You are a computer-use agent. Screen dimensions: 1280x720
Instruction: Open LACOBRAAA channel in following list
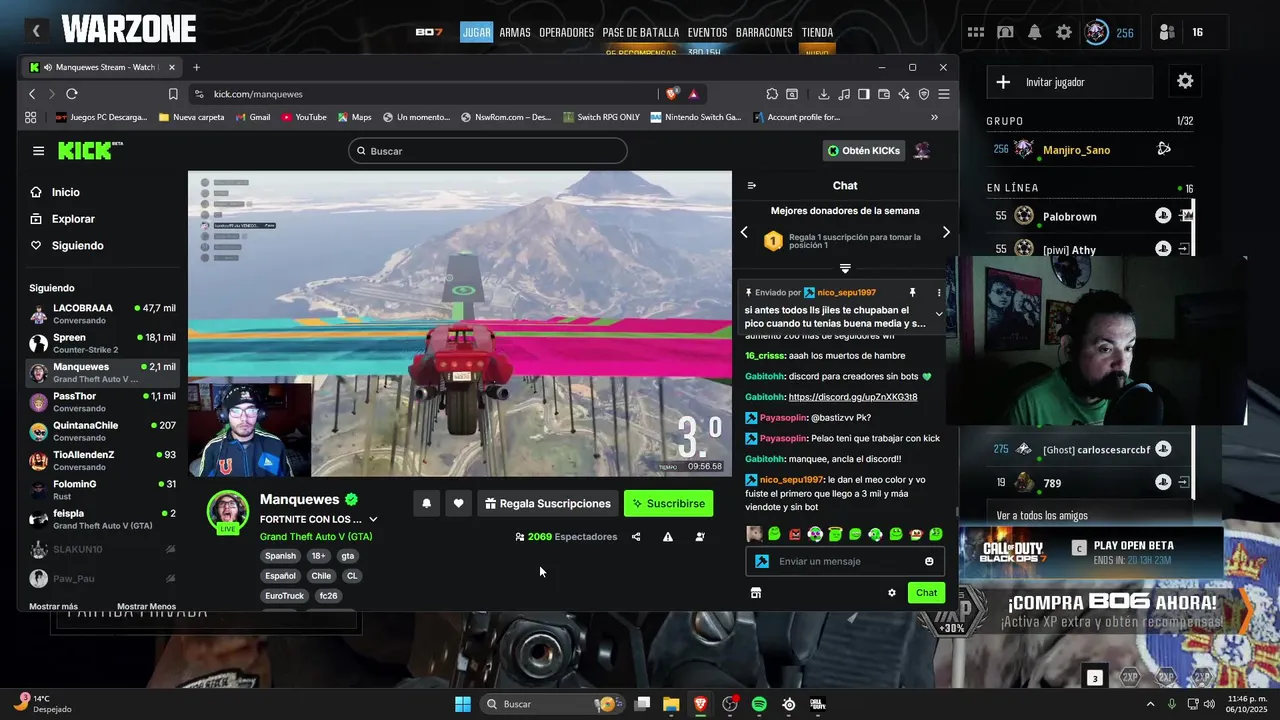pos(102,314)
